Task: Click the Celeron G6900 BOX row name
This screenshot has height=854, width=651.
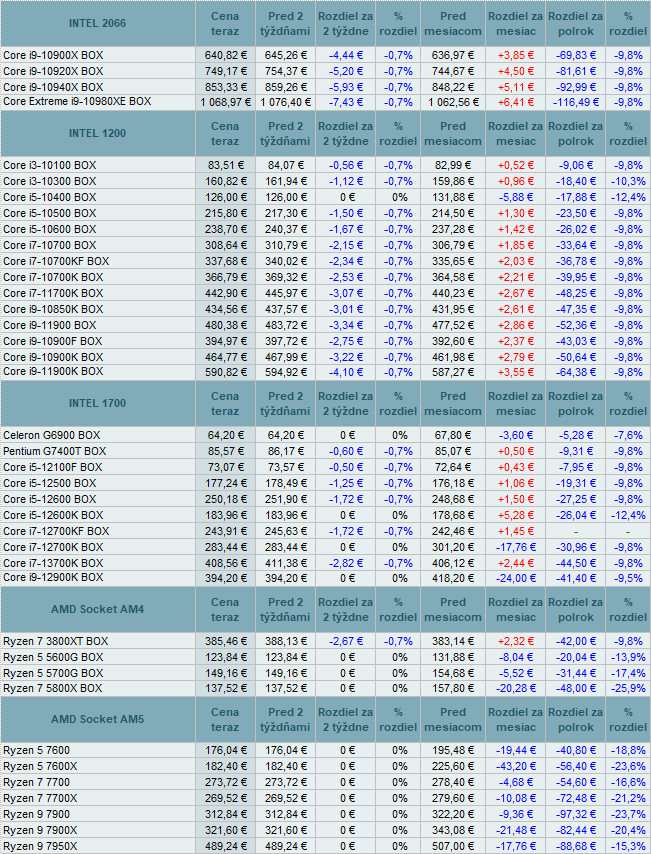Action: point(52,435)
